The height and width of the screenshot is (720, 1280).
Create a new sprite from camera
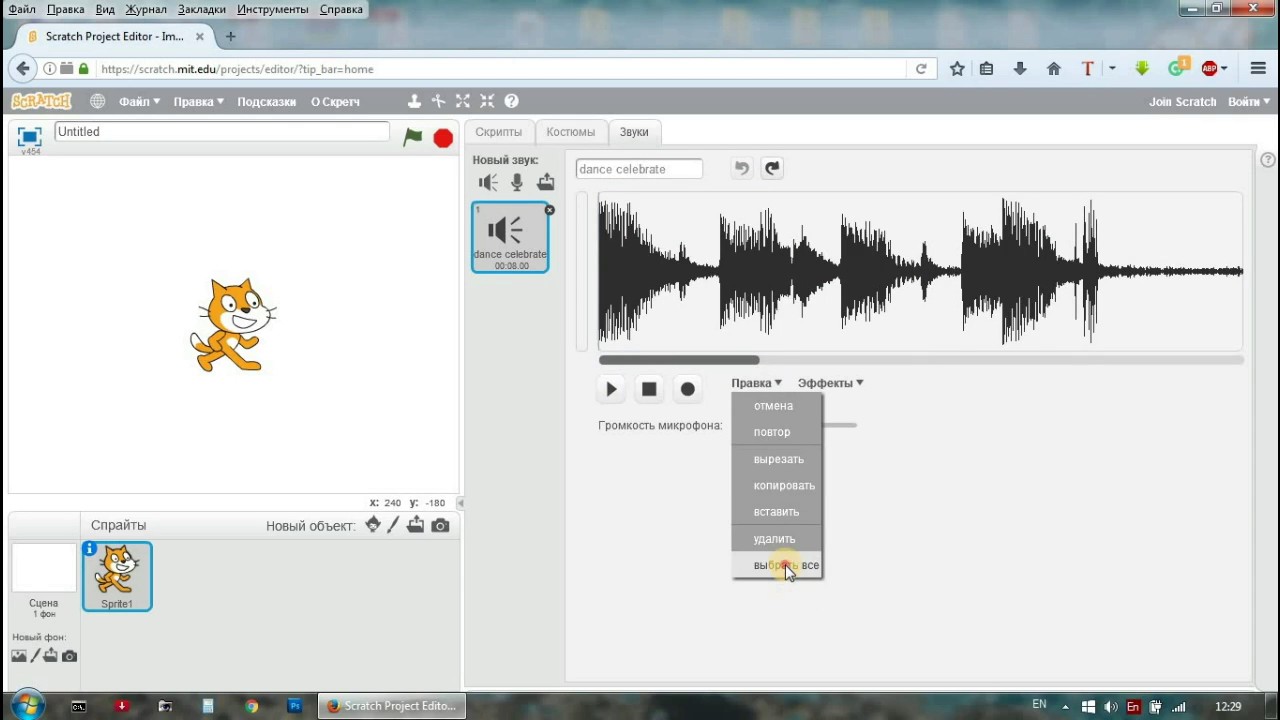440,525
